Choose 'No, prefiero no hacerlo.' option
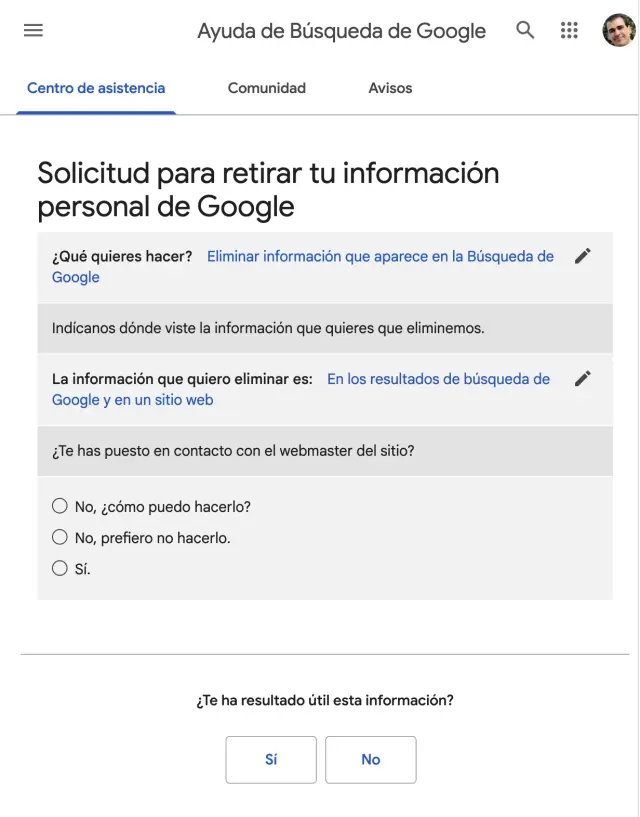This screenshot has height=817, width=640. pos(60,537)
